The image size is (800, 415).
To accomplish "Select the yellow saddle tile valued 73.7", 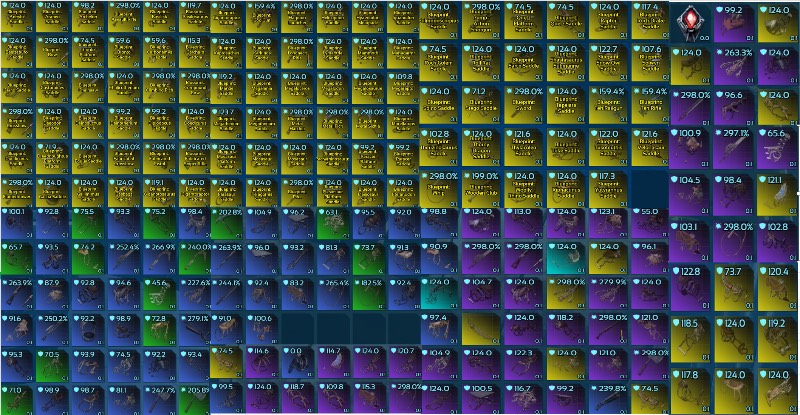I will click(x=734, y=289).
